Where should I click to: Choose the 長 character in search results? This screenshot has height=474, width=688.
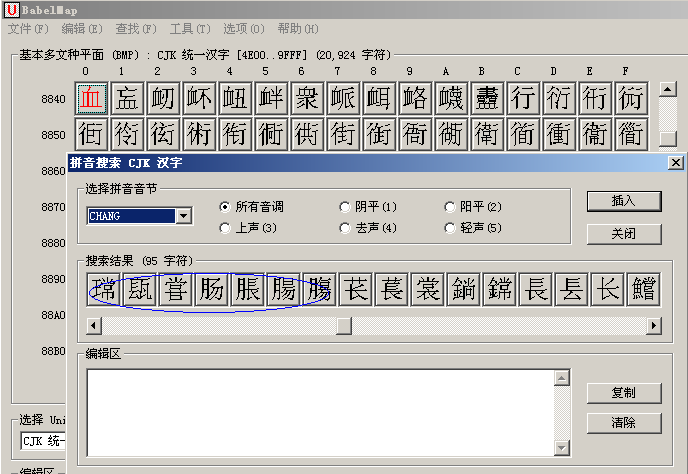(536, 289)
